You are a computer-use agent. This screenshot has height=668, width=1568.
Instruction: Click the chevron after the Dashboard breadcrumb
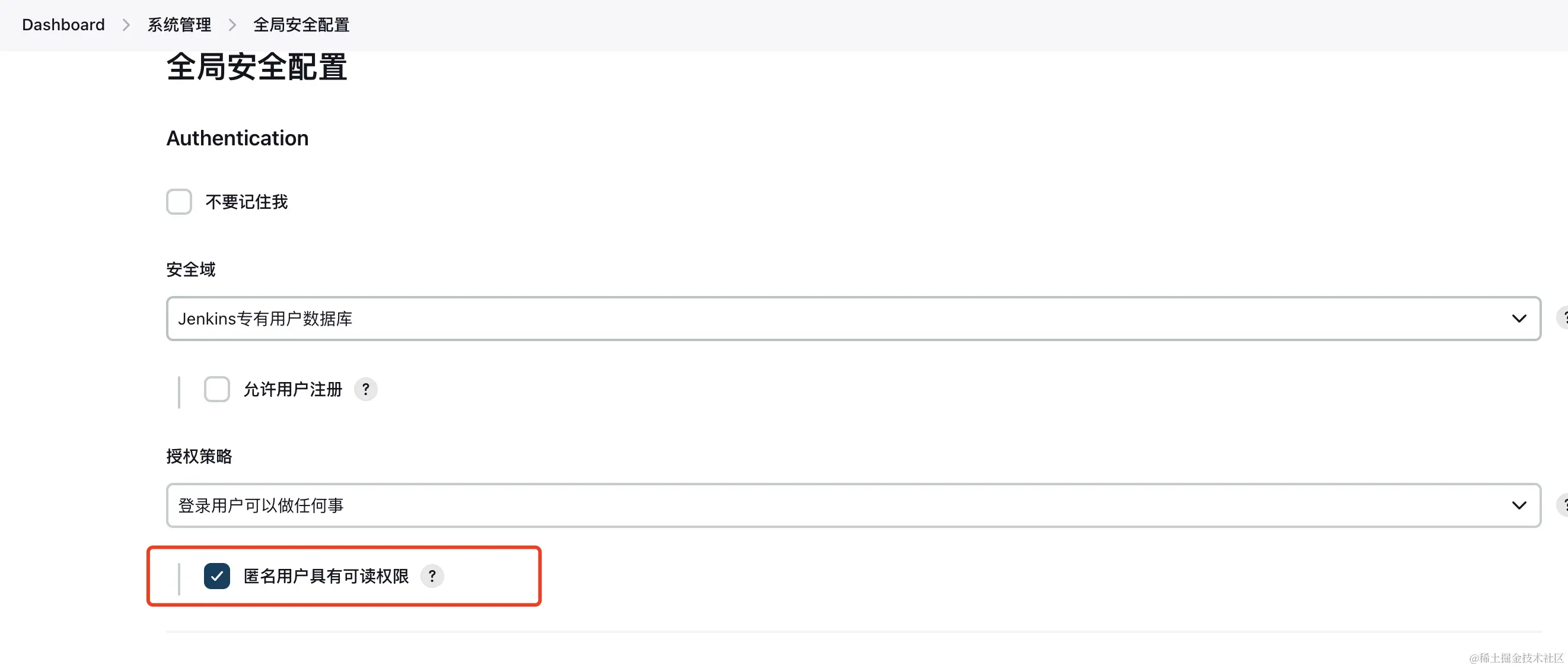[126, 25]
